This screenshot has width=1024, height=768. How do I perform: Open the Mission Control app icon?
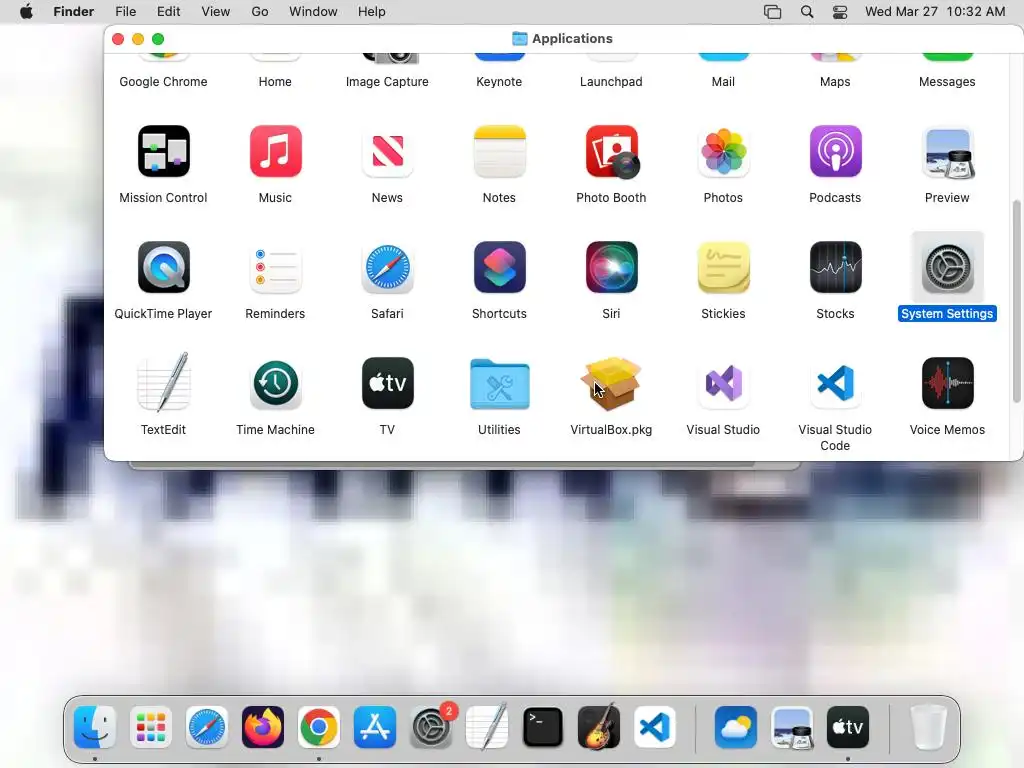click(x=163, y=152)
